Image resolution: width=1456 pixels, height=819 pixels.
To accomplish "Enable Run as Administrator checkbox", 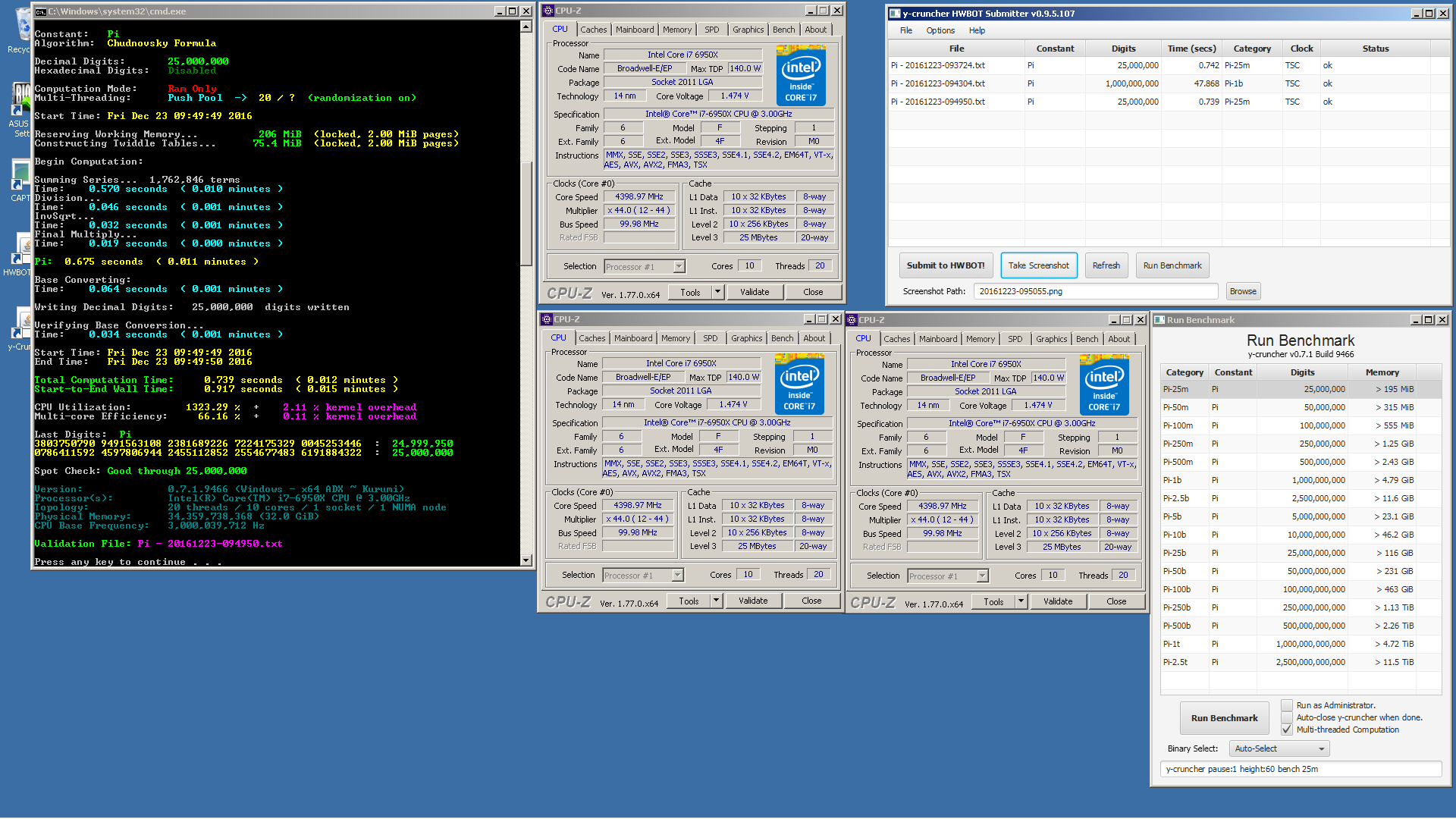I will [x=1287, y=705].
